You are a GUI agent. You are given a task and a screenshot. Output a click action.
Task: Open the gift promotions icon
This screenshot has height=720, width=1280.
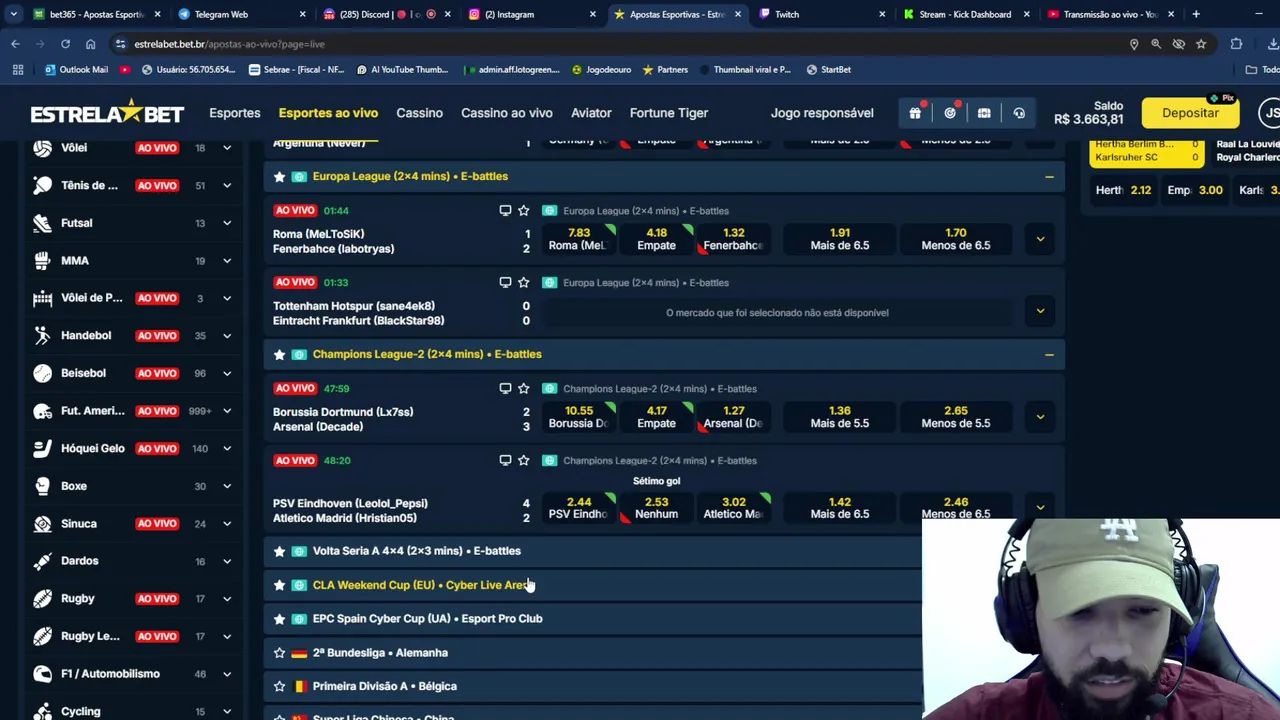pos(915,113)
